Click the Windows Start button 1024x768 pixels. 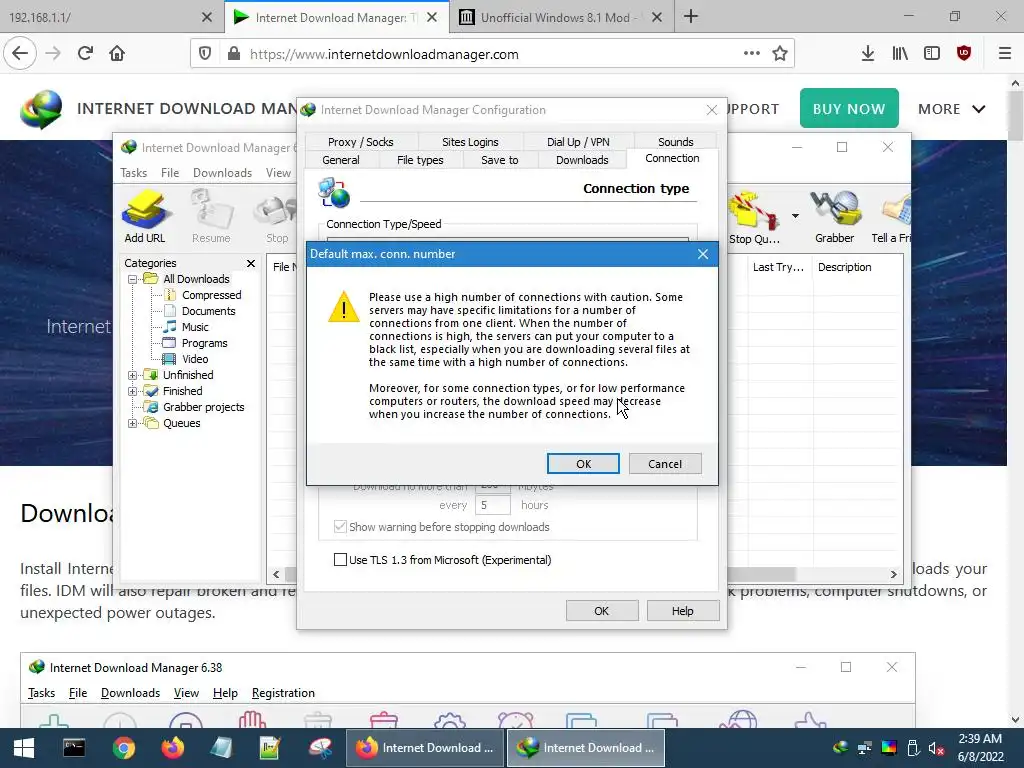coord(24,748)
